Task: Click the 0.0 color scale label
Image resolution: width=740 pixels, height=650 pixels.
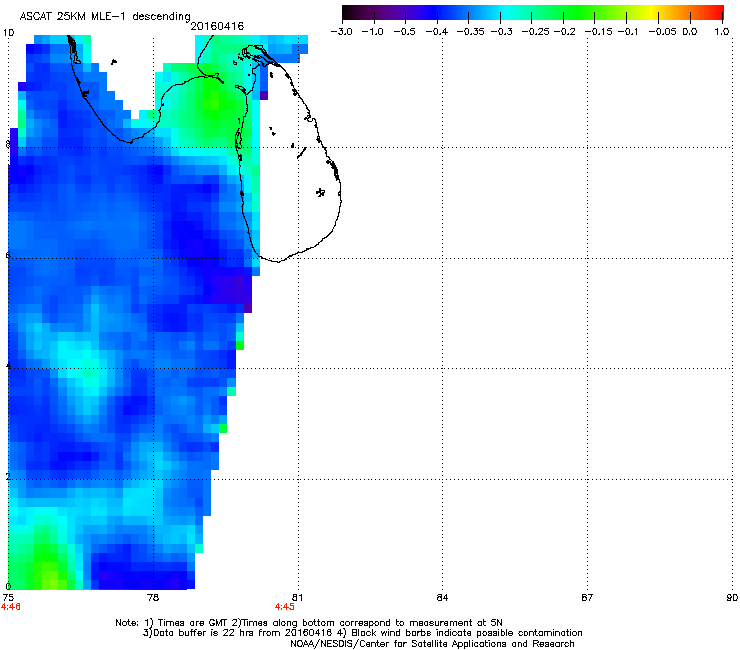Action: 690,32
